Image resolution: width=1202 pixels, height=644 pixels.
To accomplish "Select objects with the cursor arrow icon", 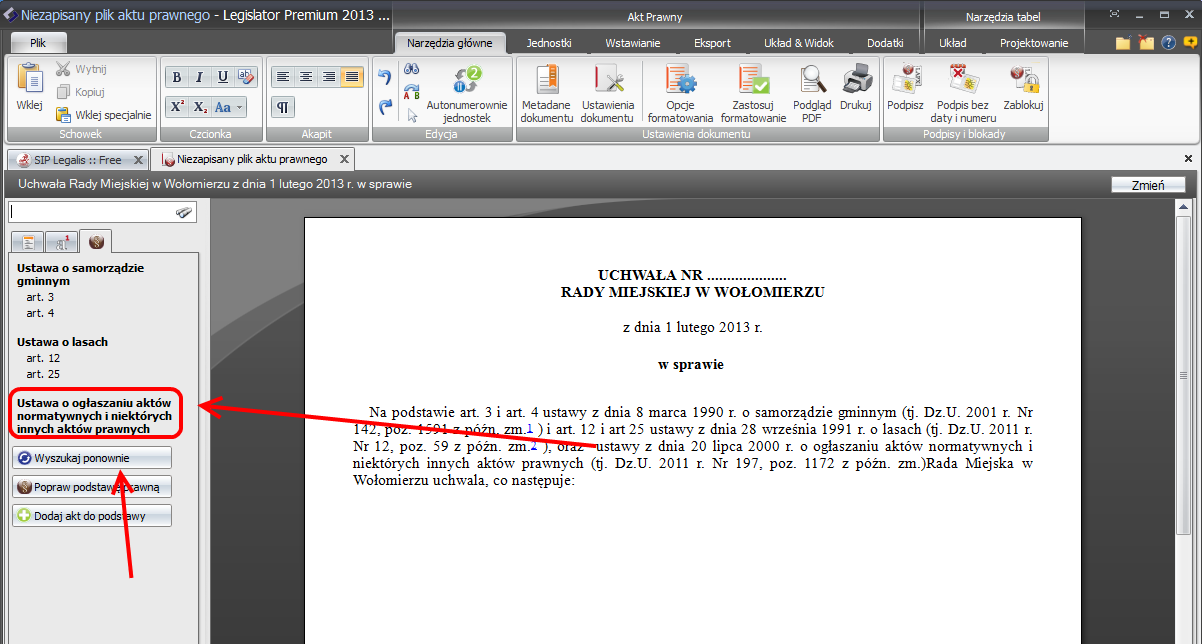I will pos(411,115).
